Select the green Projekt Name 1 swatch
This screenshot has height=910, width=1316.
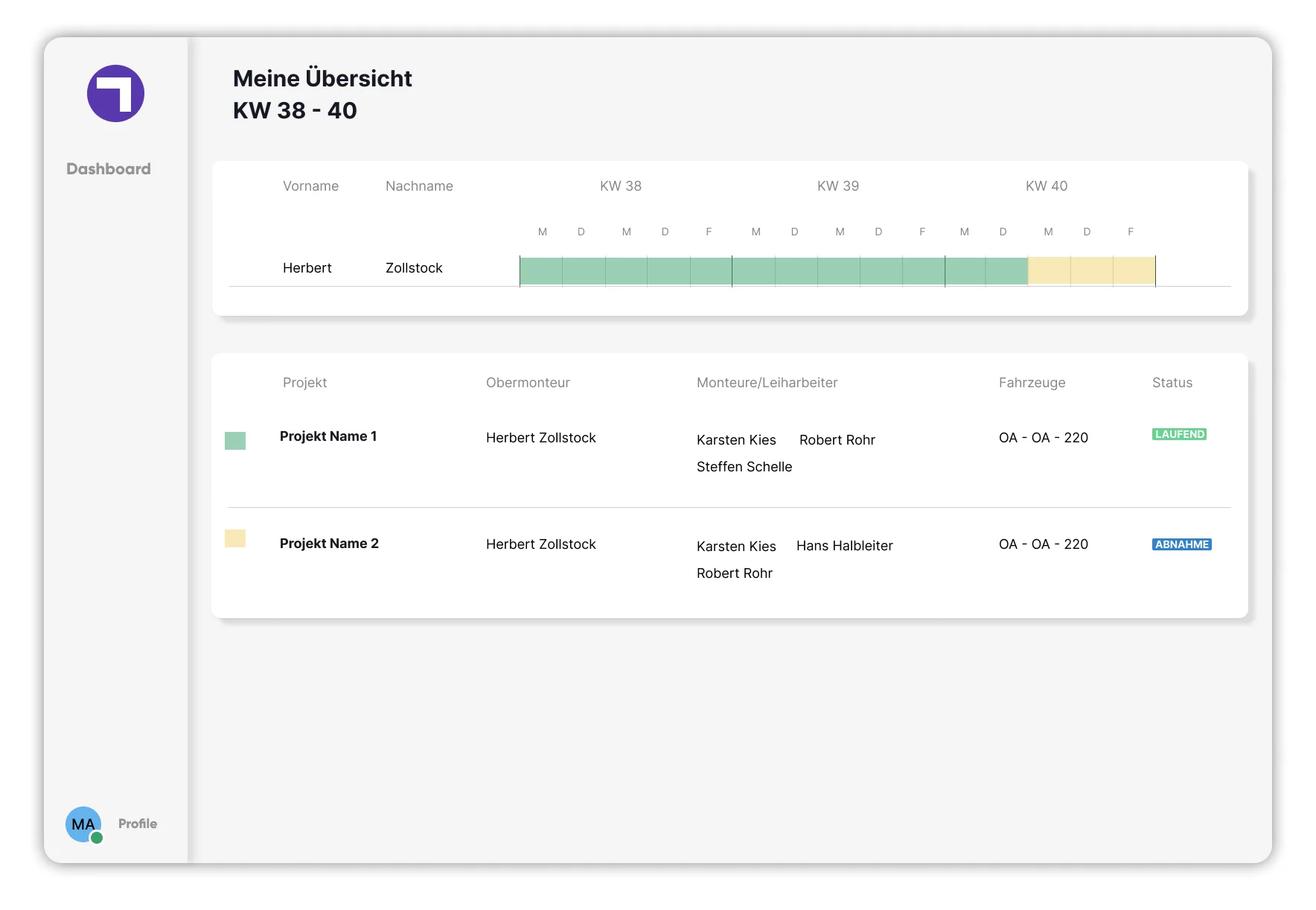(x=235, y=441)
